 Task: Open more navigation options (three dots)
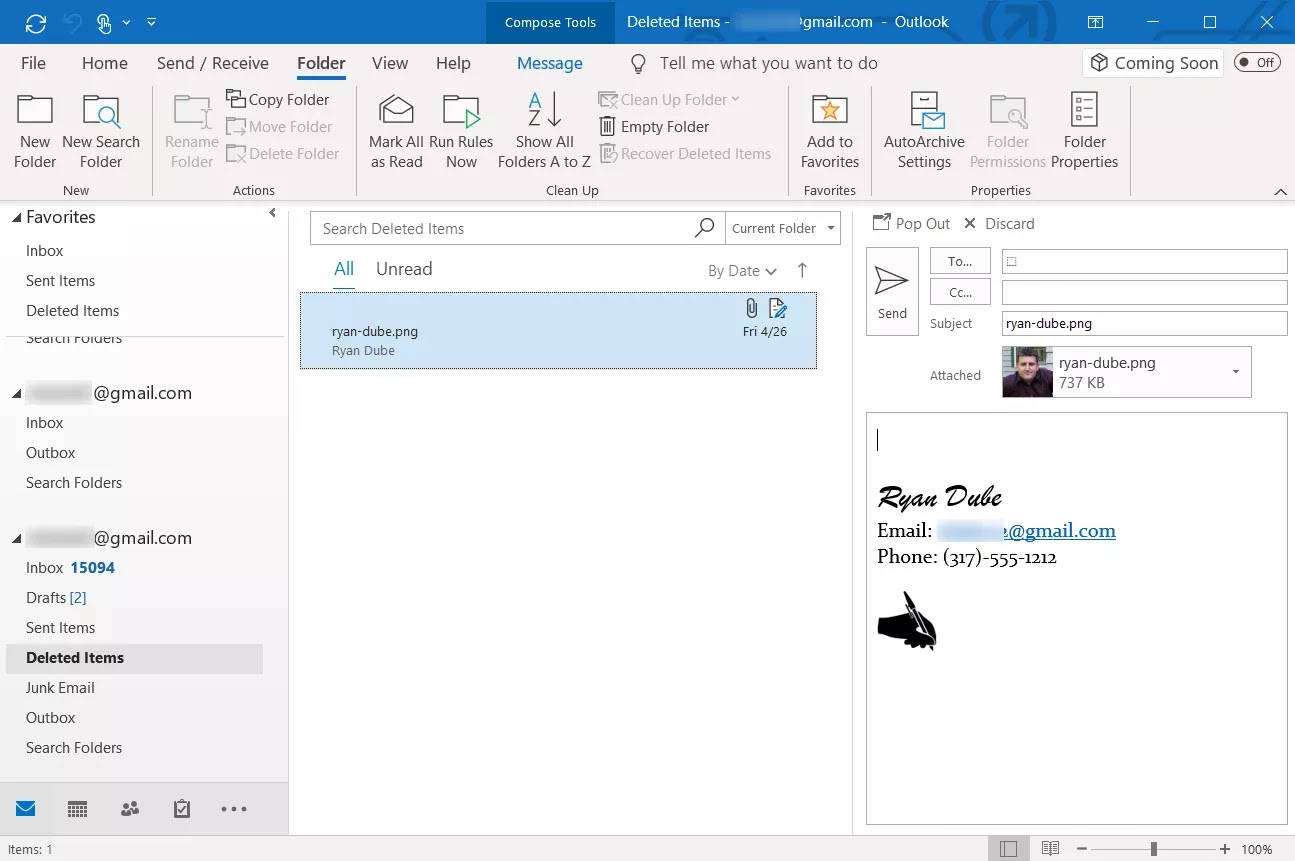pyautogui.click(x=233, y=809)
